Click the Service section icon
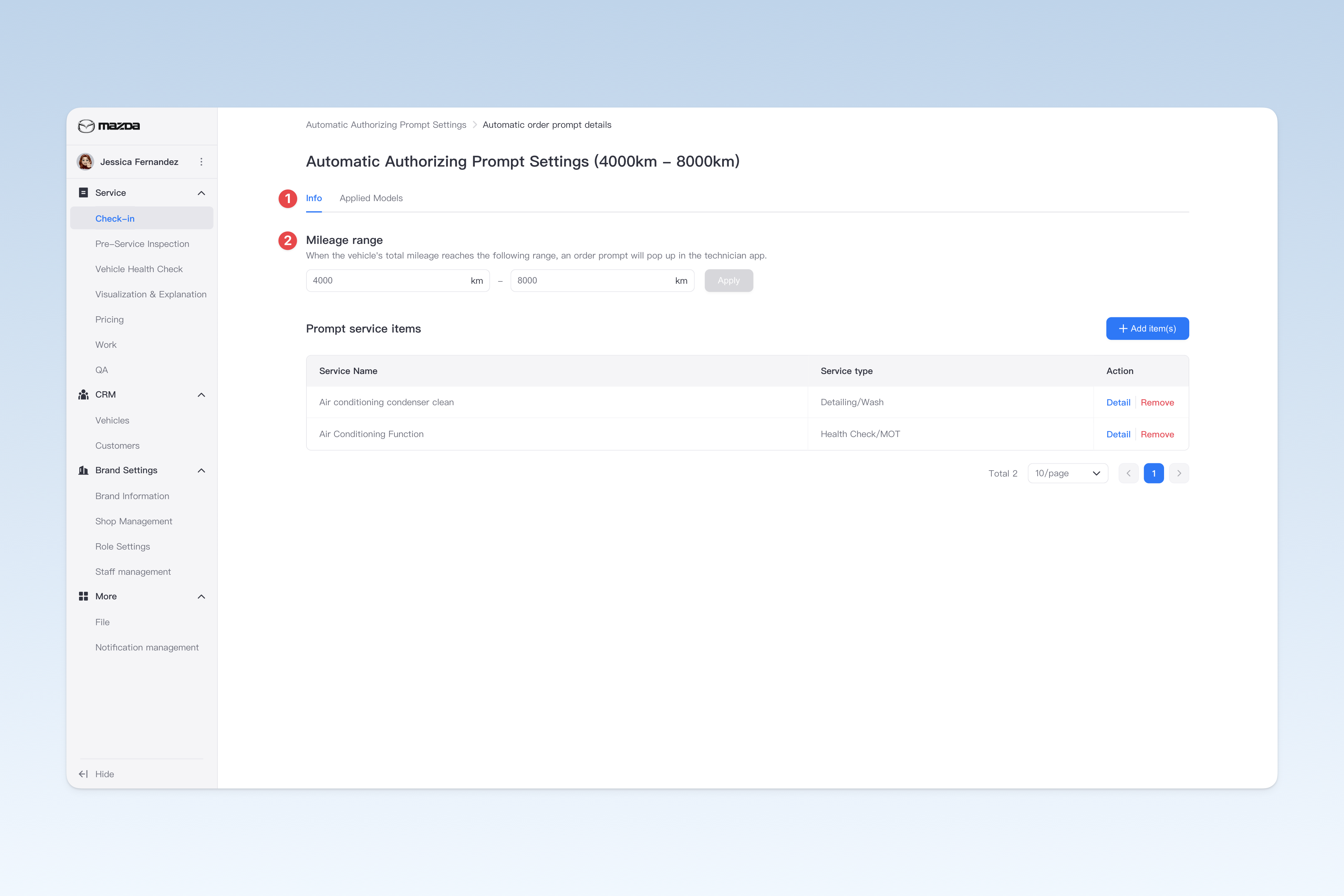 (x=83, y=192)
